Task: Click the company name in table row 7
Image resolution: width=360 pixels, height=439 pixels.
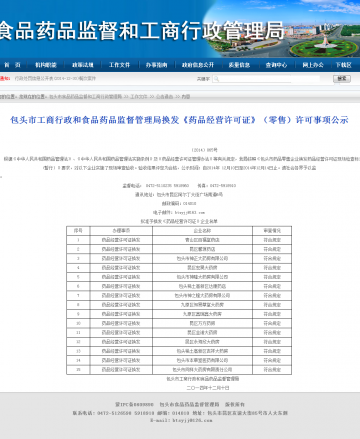Action: tap(202, 295)
